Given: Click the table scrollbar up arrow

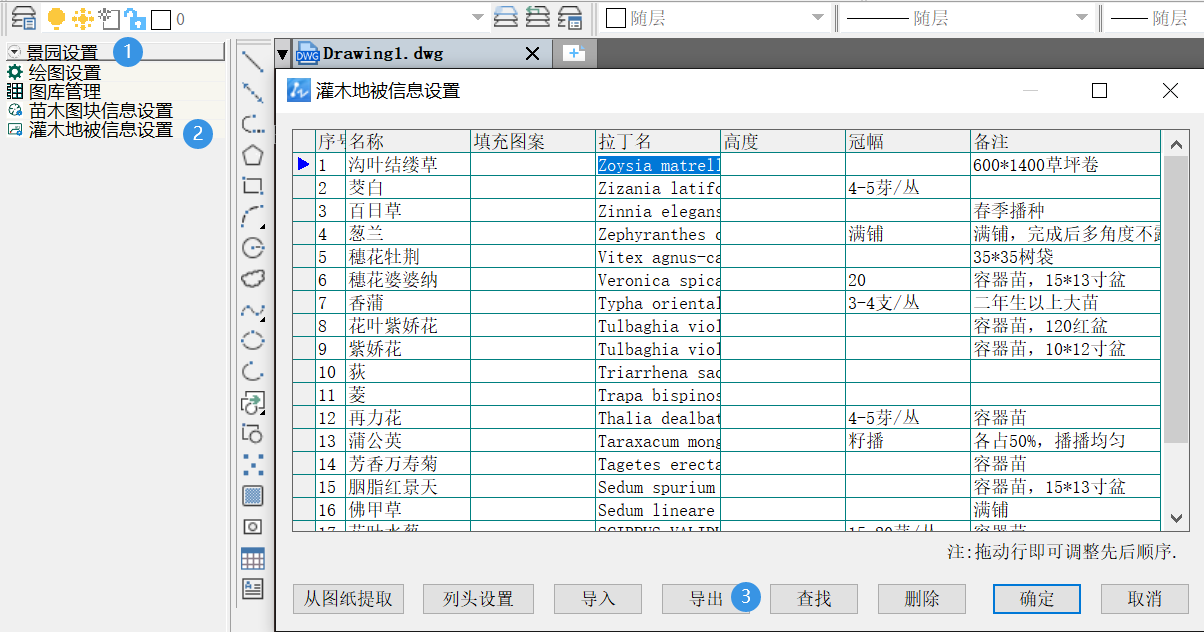Looking at the screenshot, I should tap(1176, 143).
